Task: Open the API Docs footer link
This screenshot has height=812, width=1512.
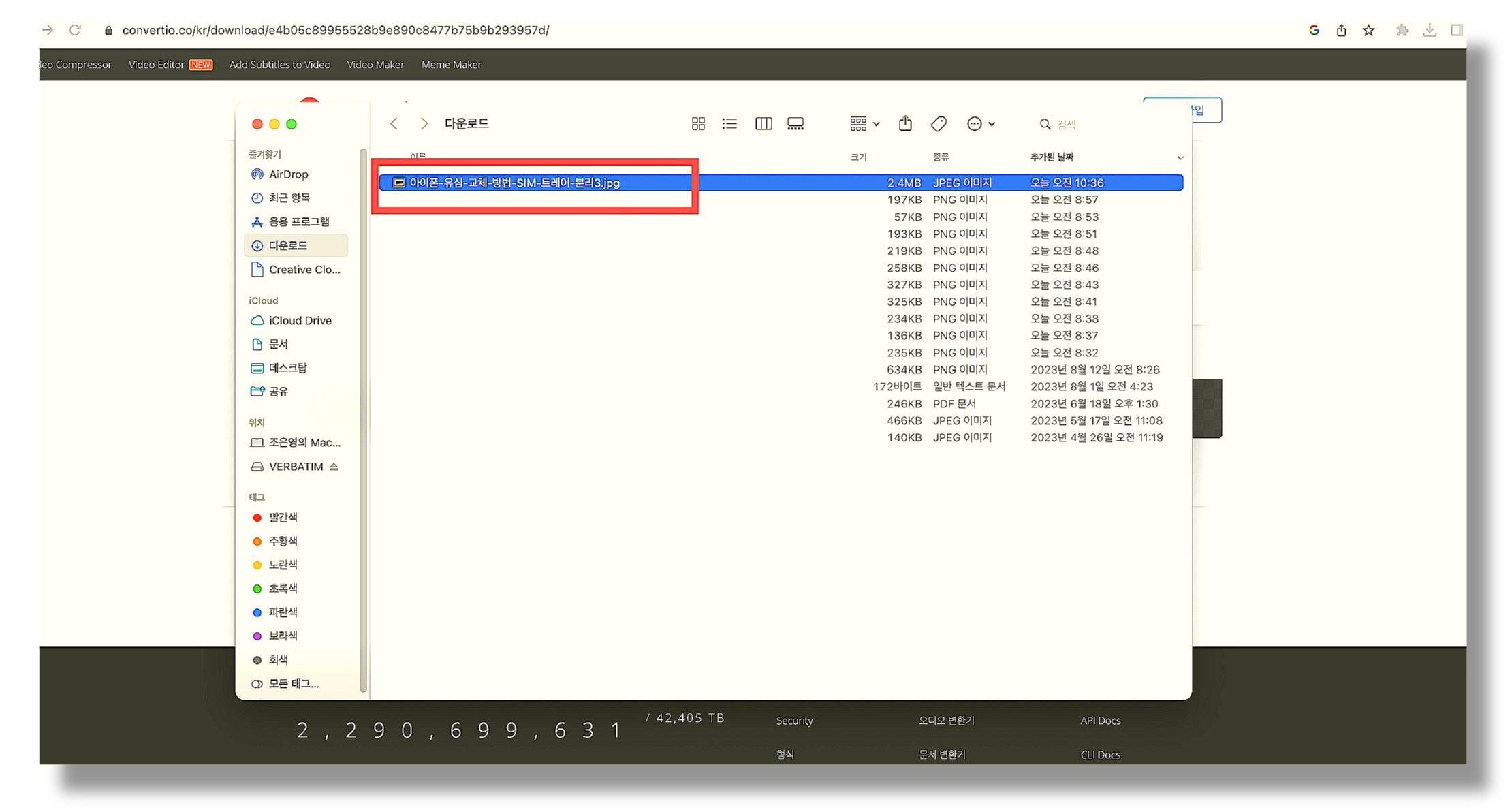Action: coord(1100,721)
